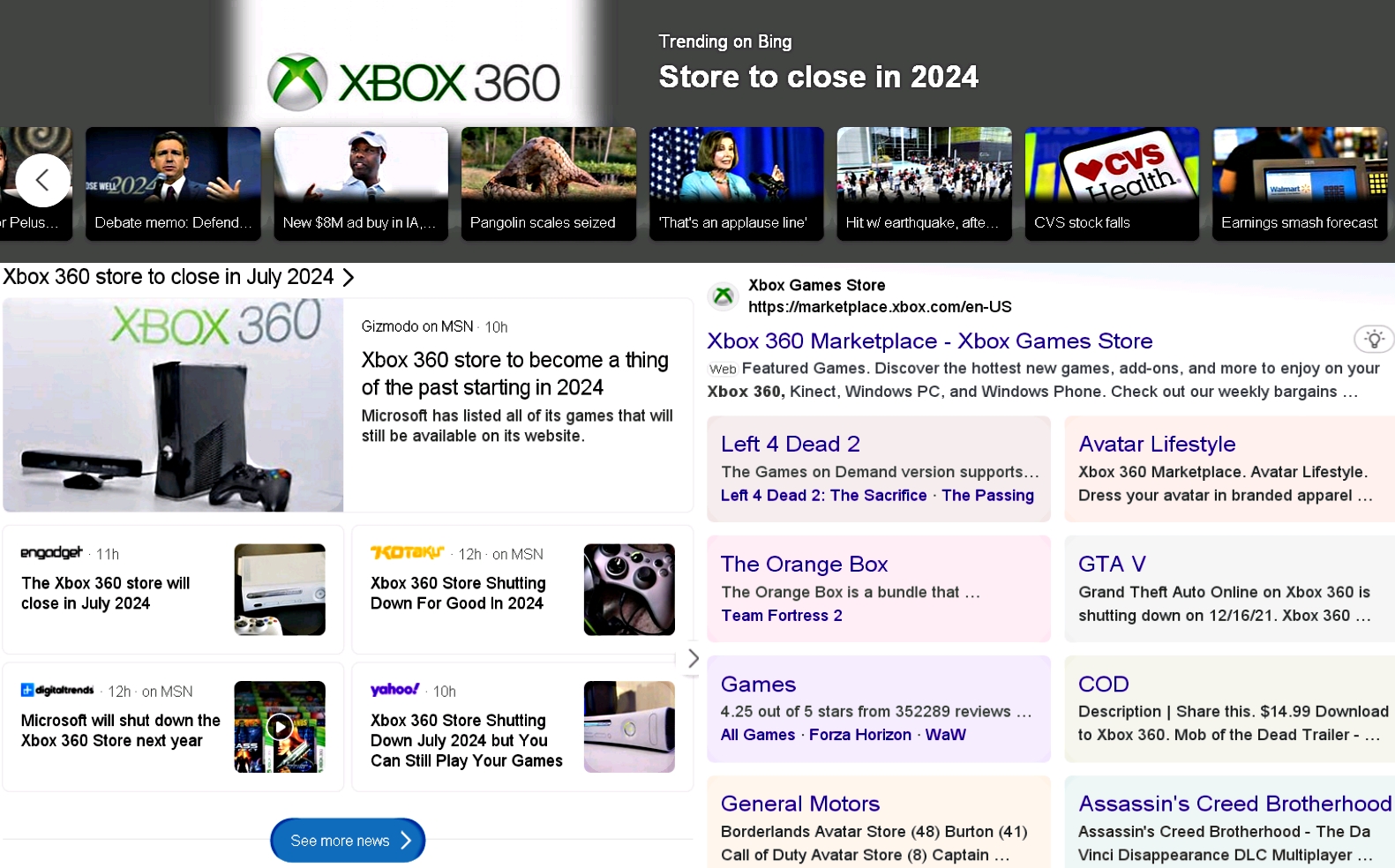
Task: Open Hit w/ earthquake trending card
Action: coord(924,183)
